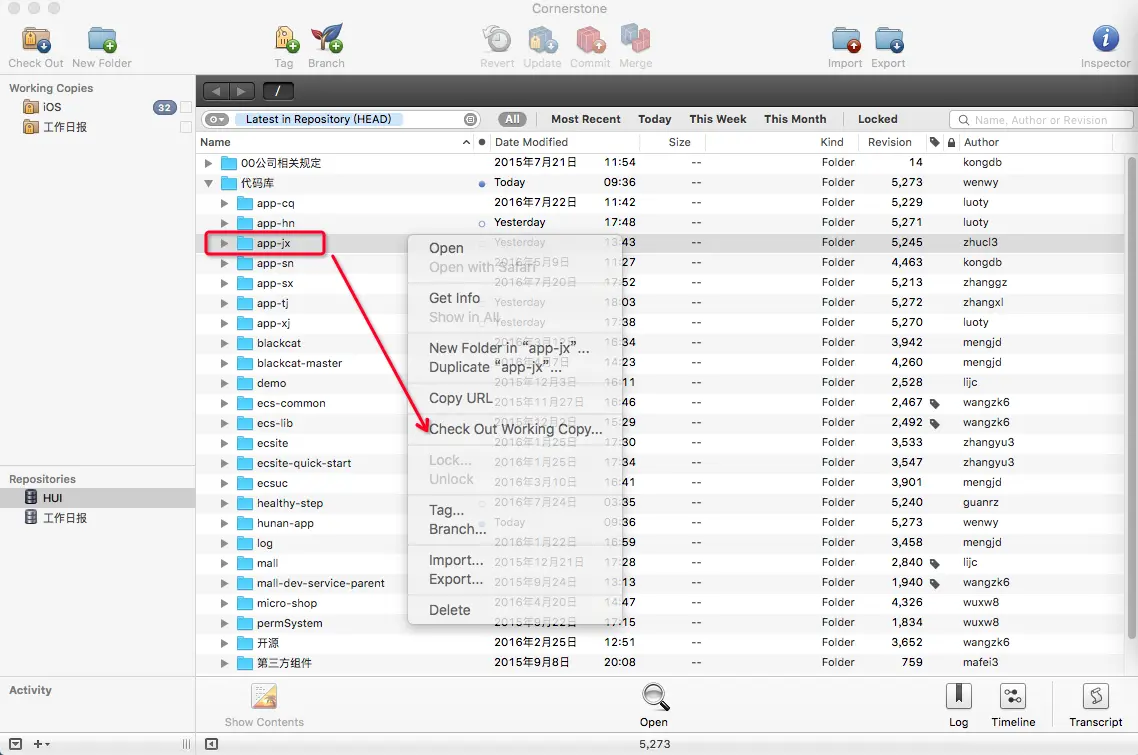
Task: Select the HUI repository
Action: (x=97, y=498)
